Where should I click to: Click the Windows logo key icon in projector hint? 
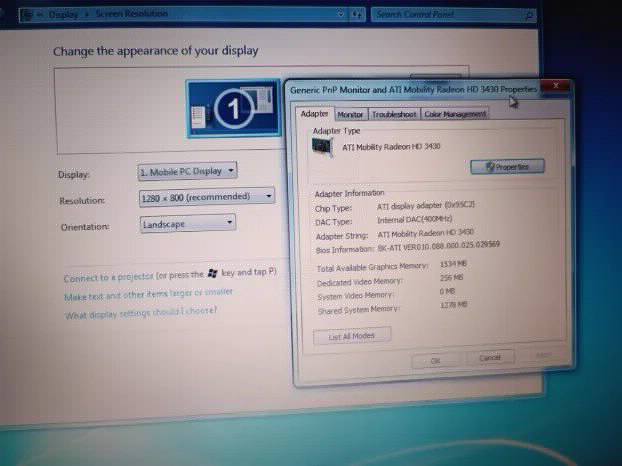tap(213, 273)
